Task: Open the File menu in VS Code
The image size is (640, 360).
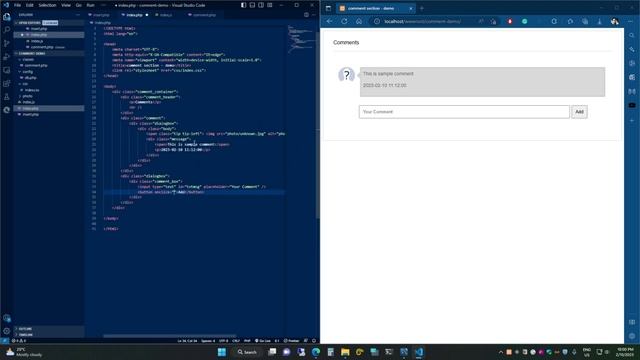Action: [17, 5]
